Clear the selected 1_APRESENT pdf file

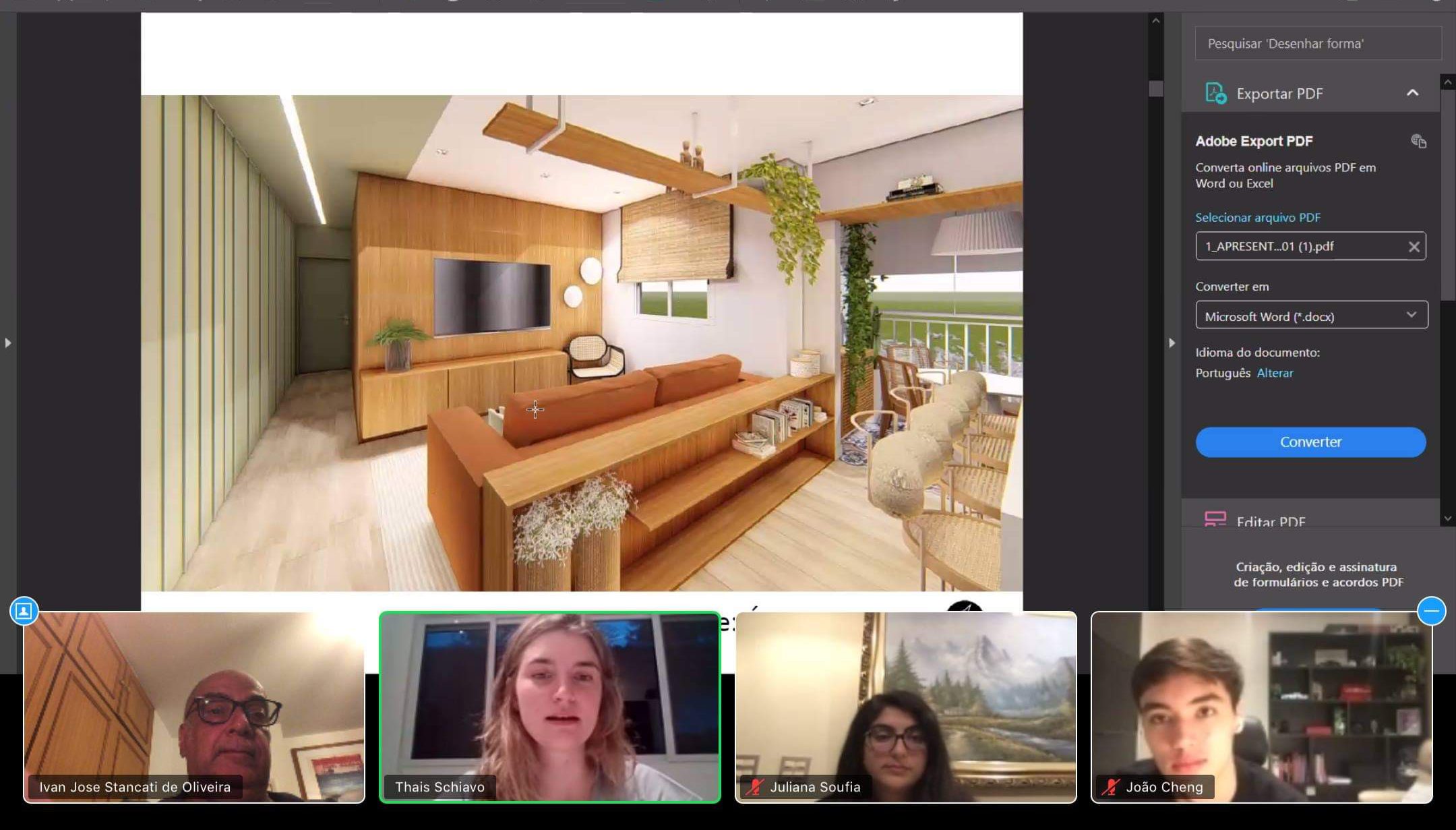click(x=1414, y=247)
